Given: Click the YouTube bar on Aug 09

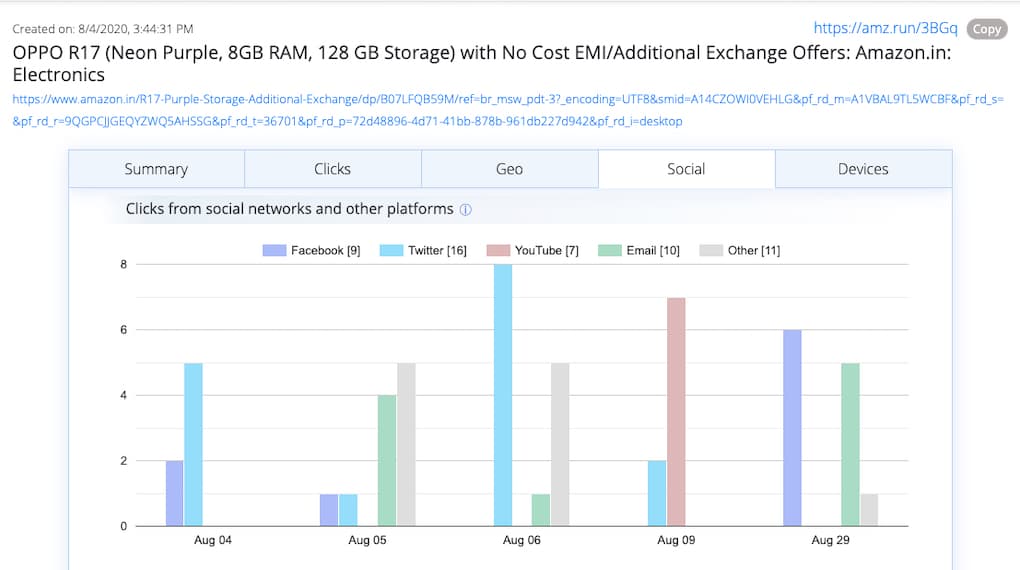Looking at the screenshot, I should (x=676, y=412).
